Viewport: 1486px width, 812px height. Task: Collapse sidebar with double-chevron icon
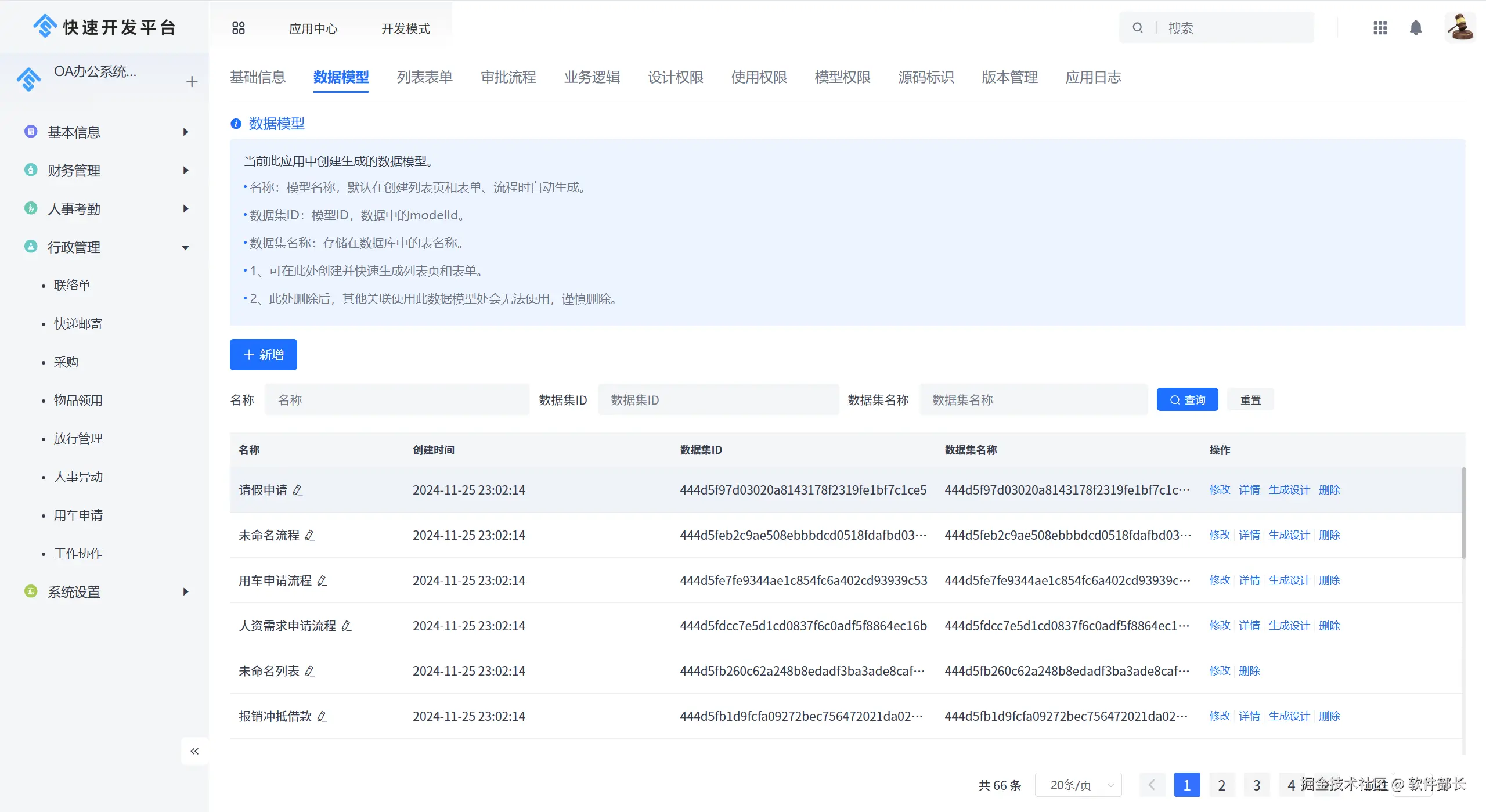click(194, 751)
